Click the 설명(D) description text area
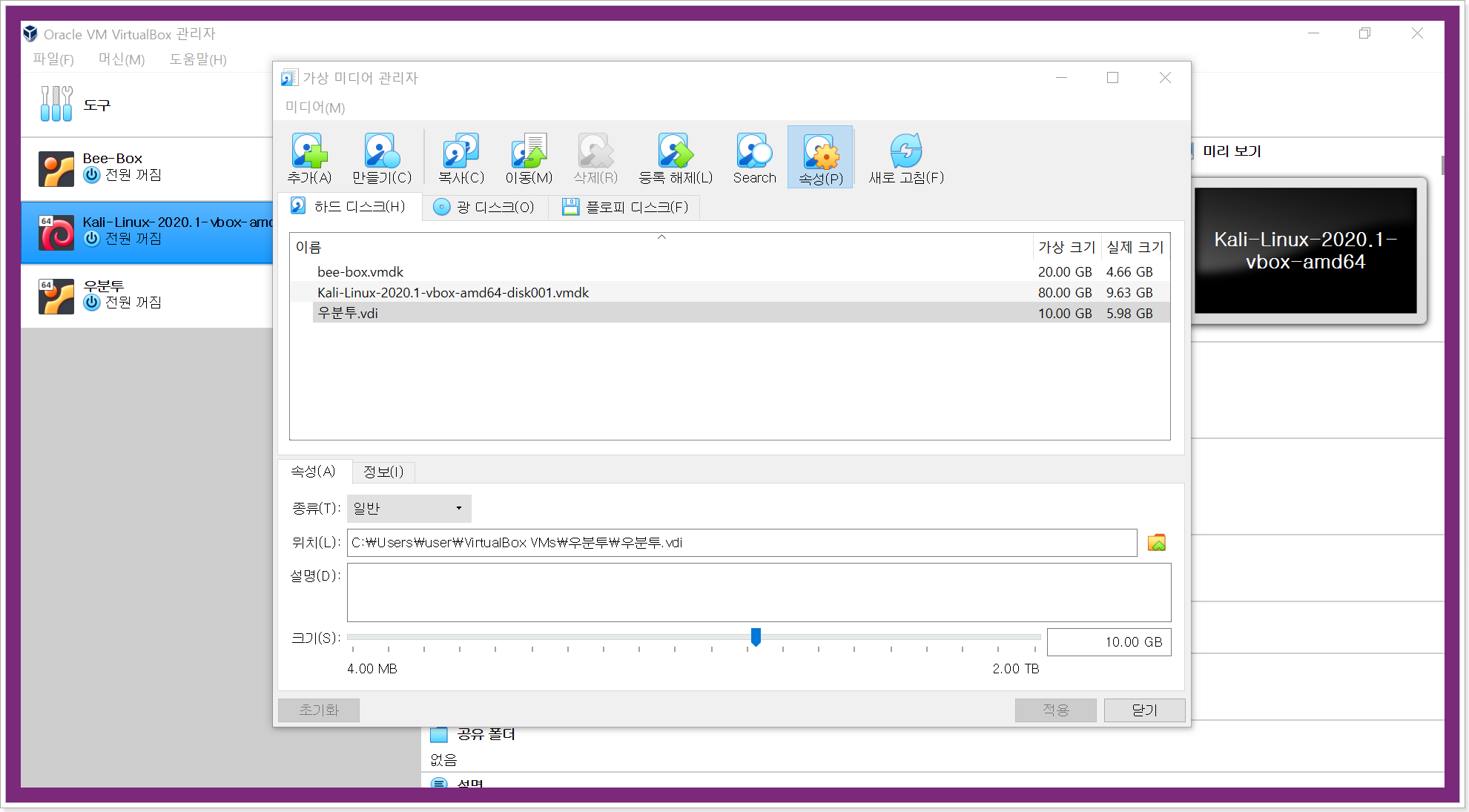1469x812 pixels. [759, 593]
